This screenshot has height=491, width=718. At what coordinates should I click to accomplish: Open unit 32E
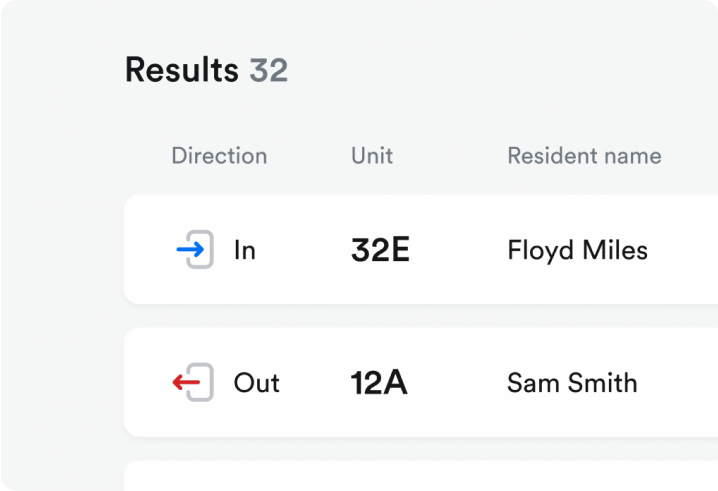[x=380, y=250]
